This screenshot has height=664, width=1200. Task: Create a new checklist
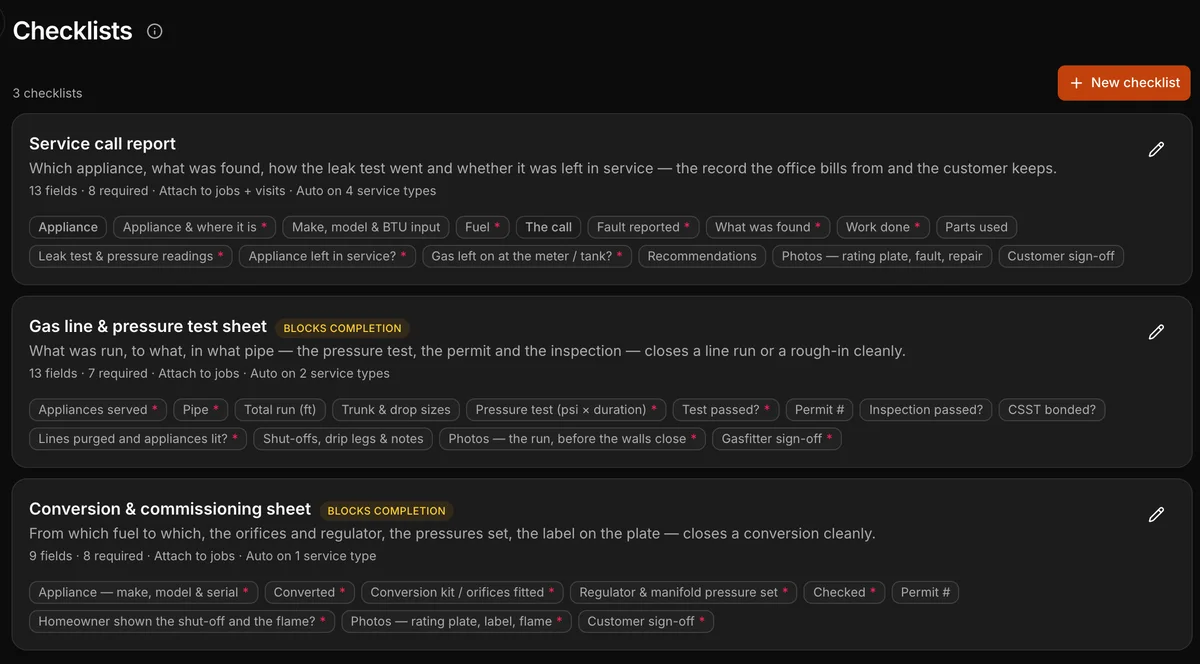tap(1124, 83)
